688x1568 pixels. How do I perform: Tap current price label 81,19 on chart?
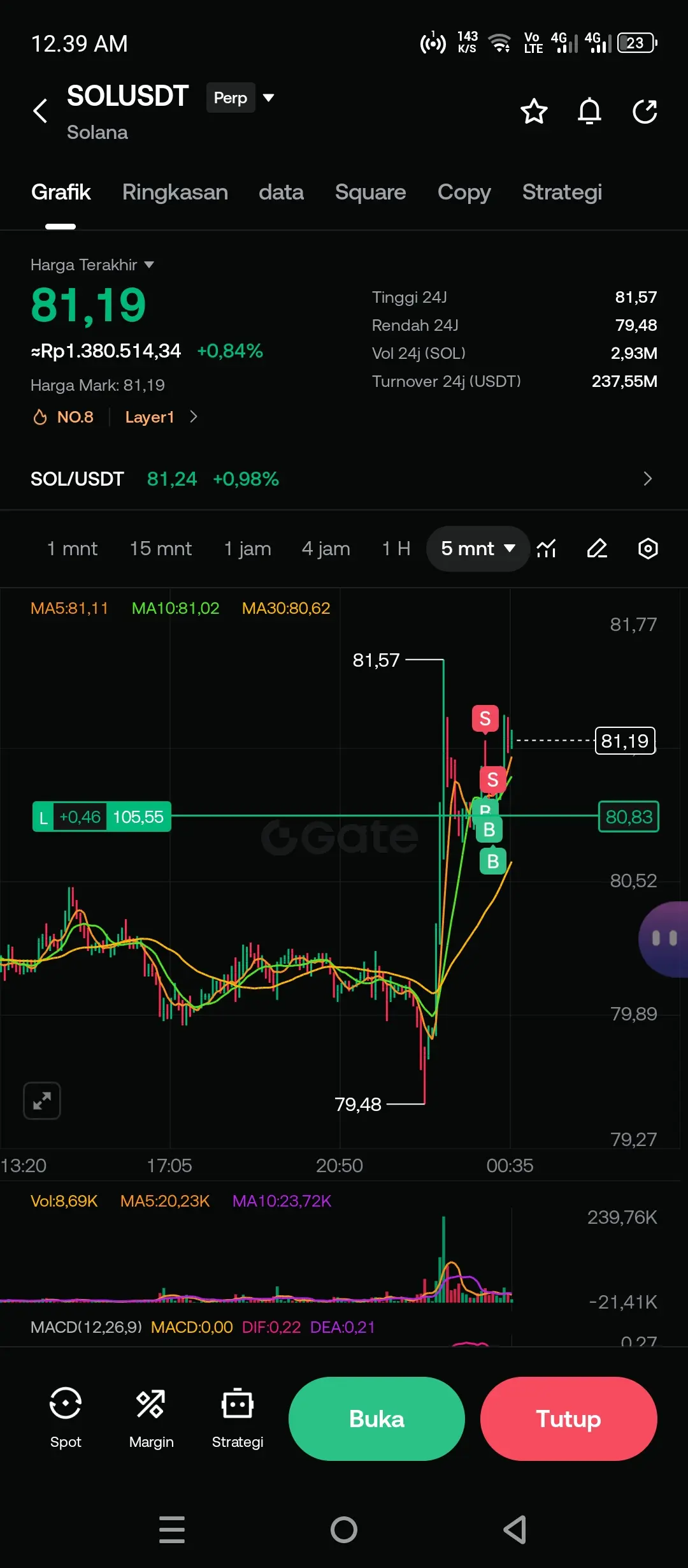point(625,741)
